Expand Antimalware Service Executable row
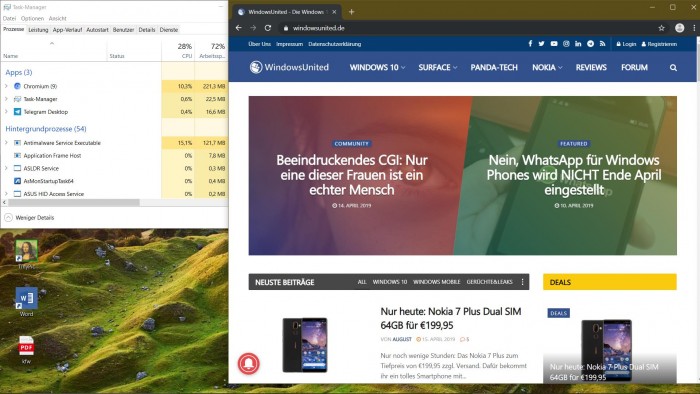Viewport: 700px width, 394px height. 6,143
